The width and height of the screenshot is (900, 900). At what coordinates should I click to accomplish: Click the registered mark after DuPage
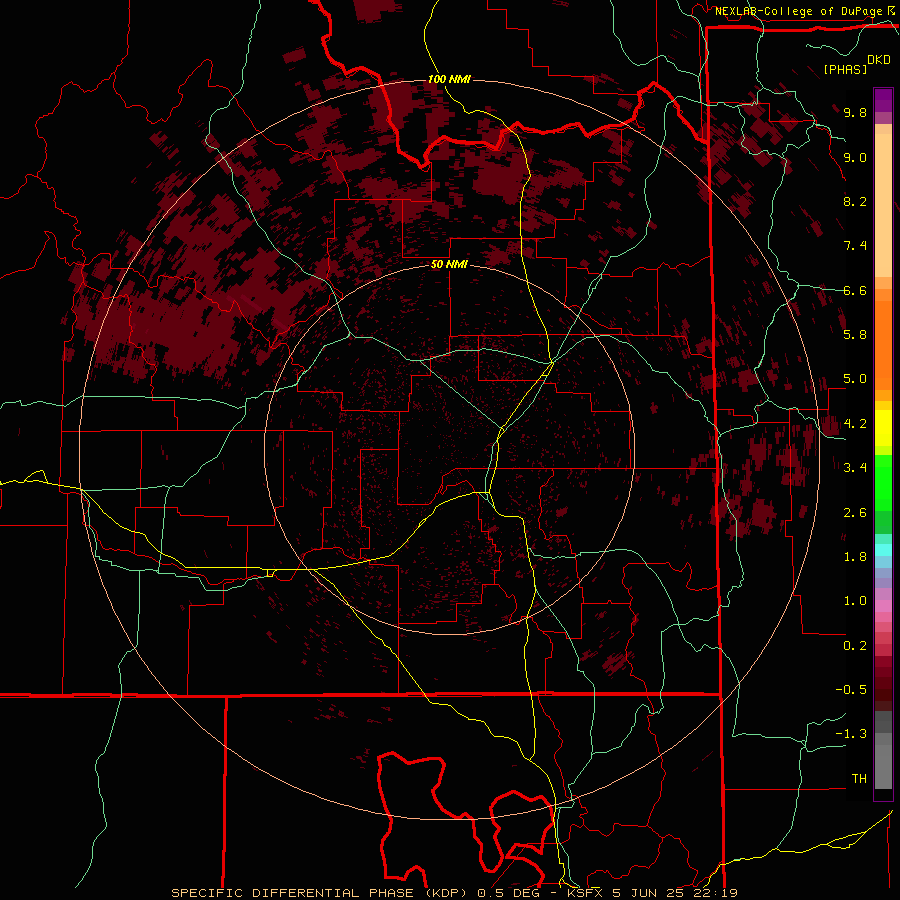pos(890,10)
